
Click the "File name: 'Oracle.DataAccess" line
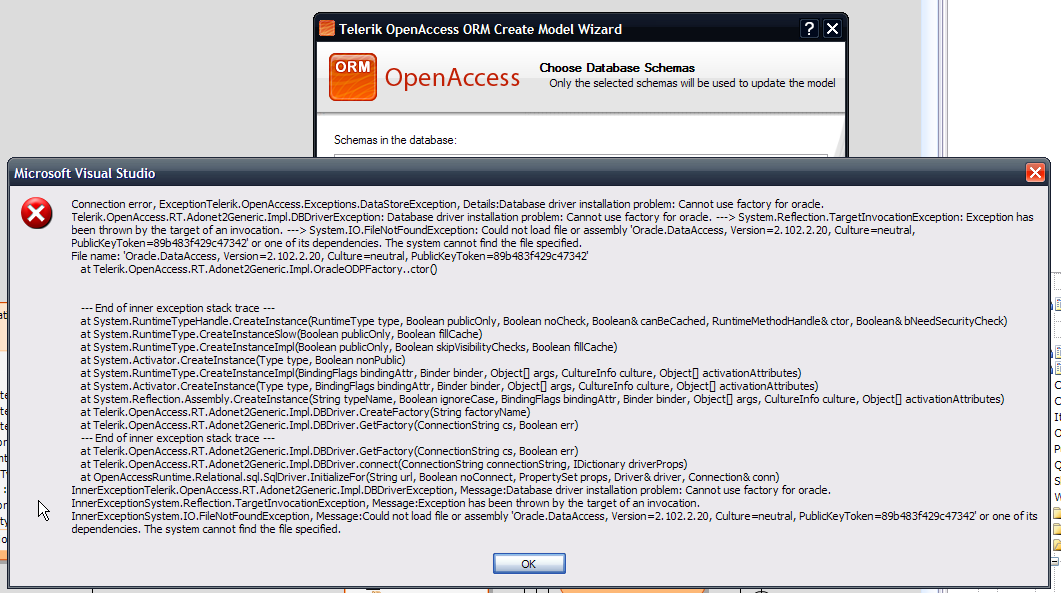coord(330,256)
